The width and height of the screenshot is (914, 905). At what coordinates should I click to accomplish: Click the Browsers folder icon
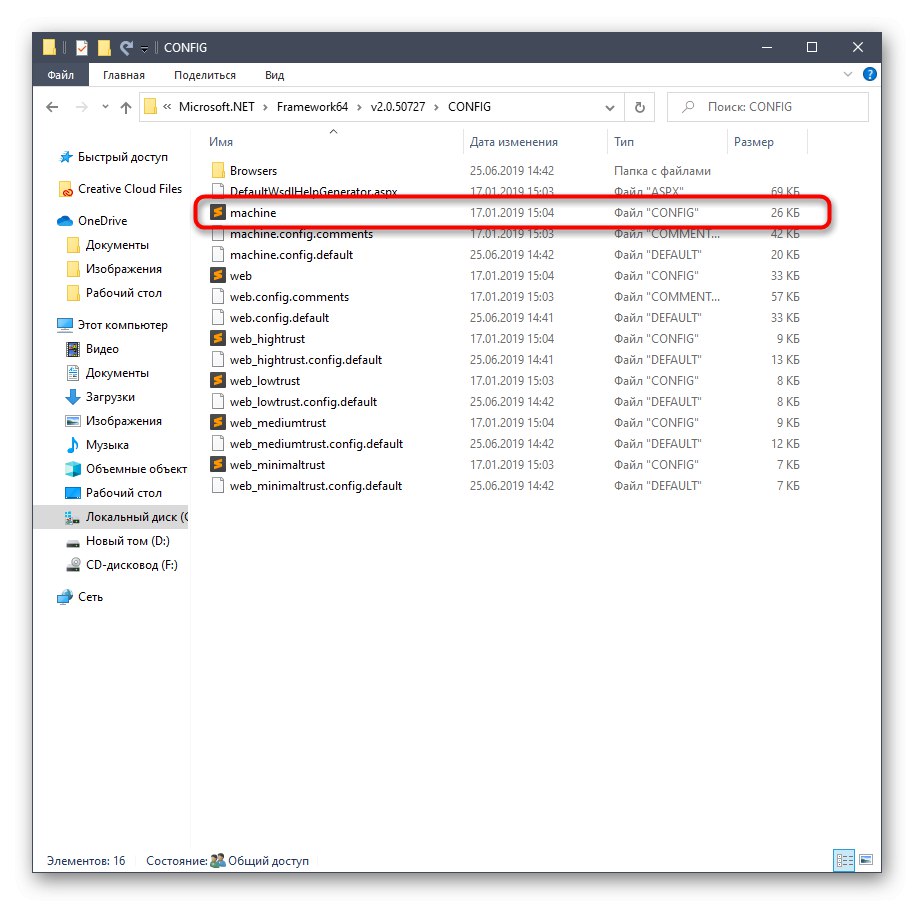click(217, 171)
